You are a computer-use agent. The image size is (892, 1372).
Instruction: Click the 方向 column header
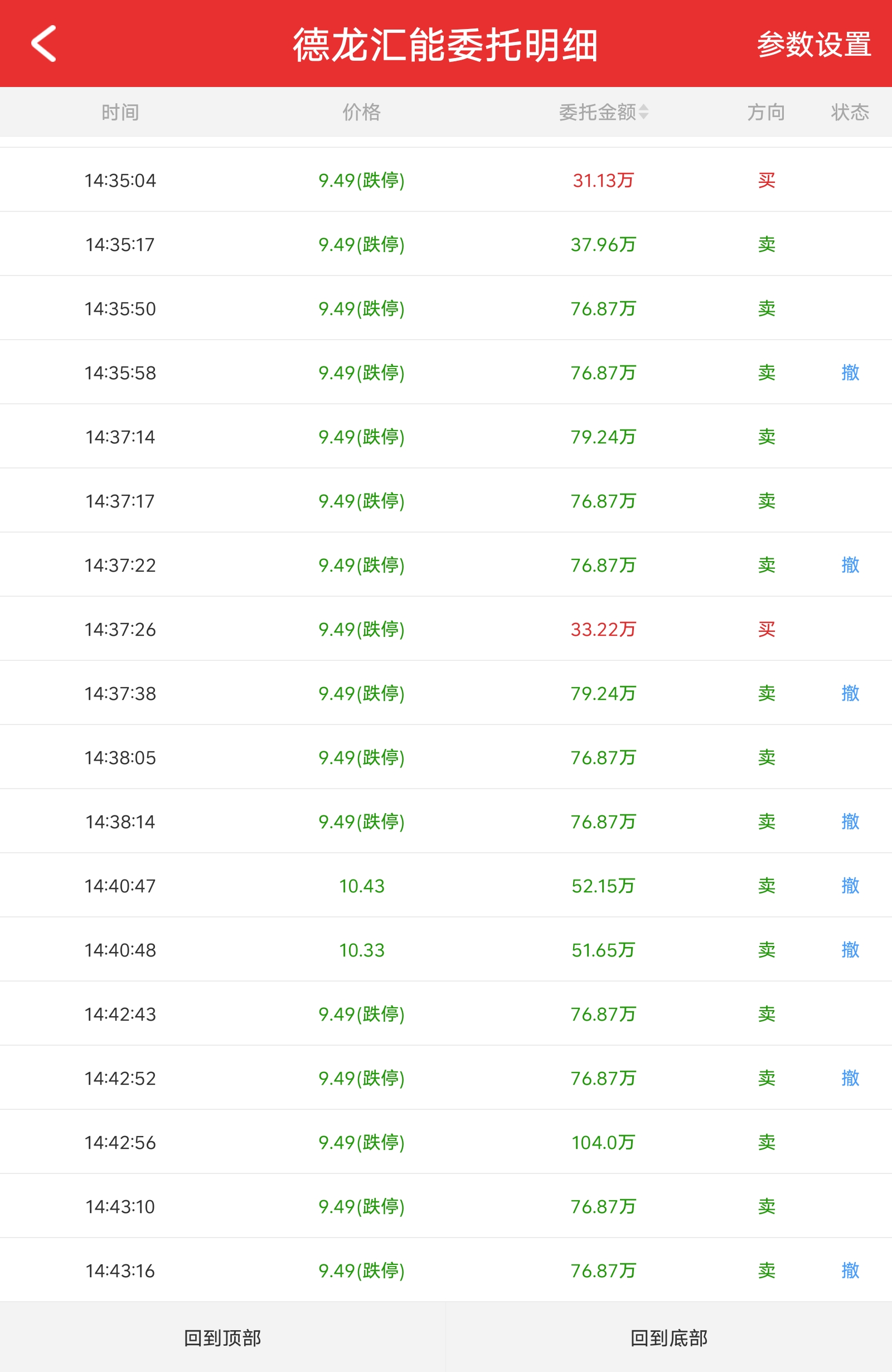tap(766, 112)
